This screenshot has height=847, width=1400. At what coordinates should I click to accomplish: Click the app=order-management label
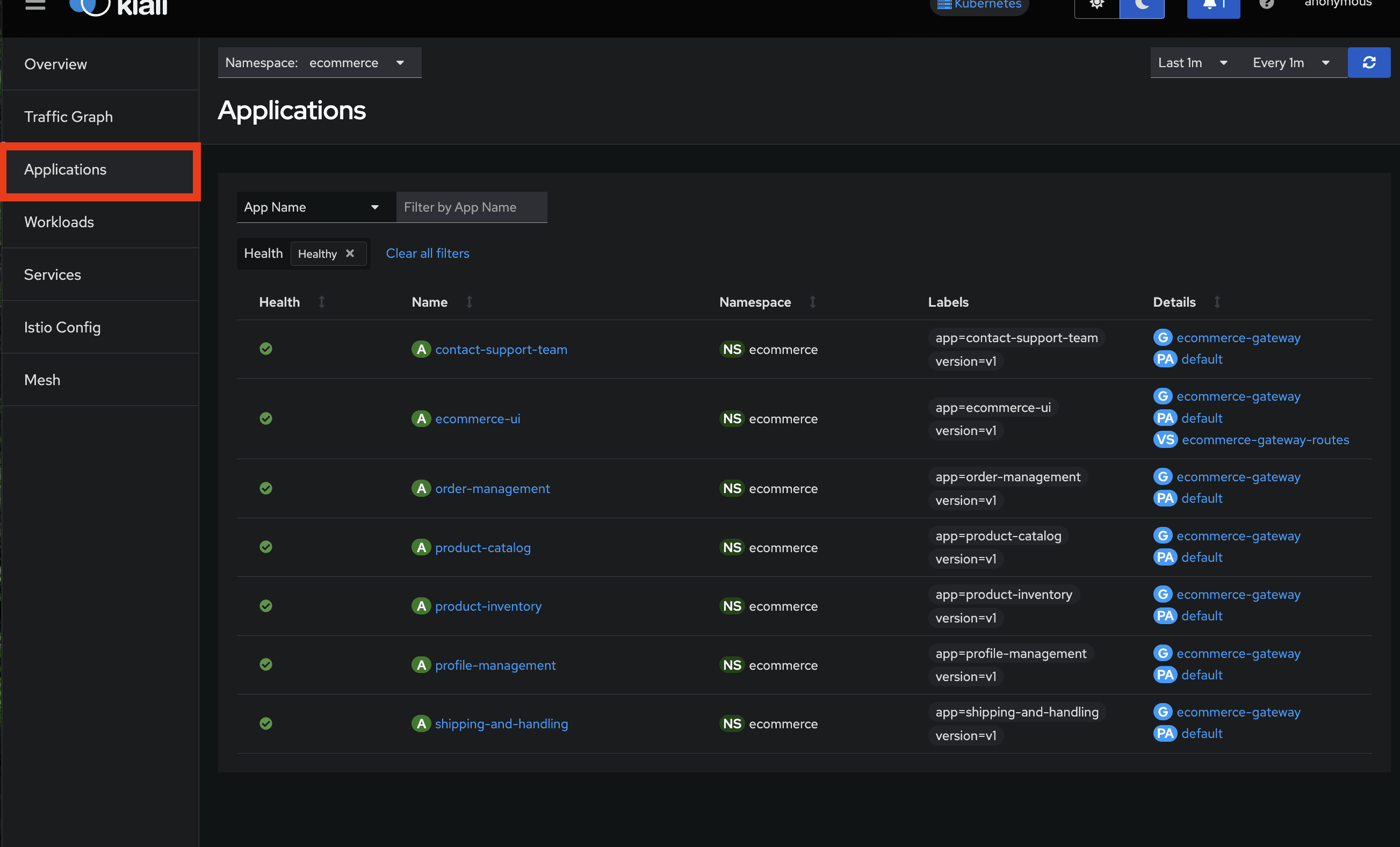pyautogui.click(x=1008, y=476)
